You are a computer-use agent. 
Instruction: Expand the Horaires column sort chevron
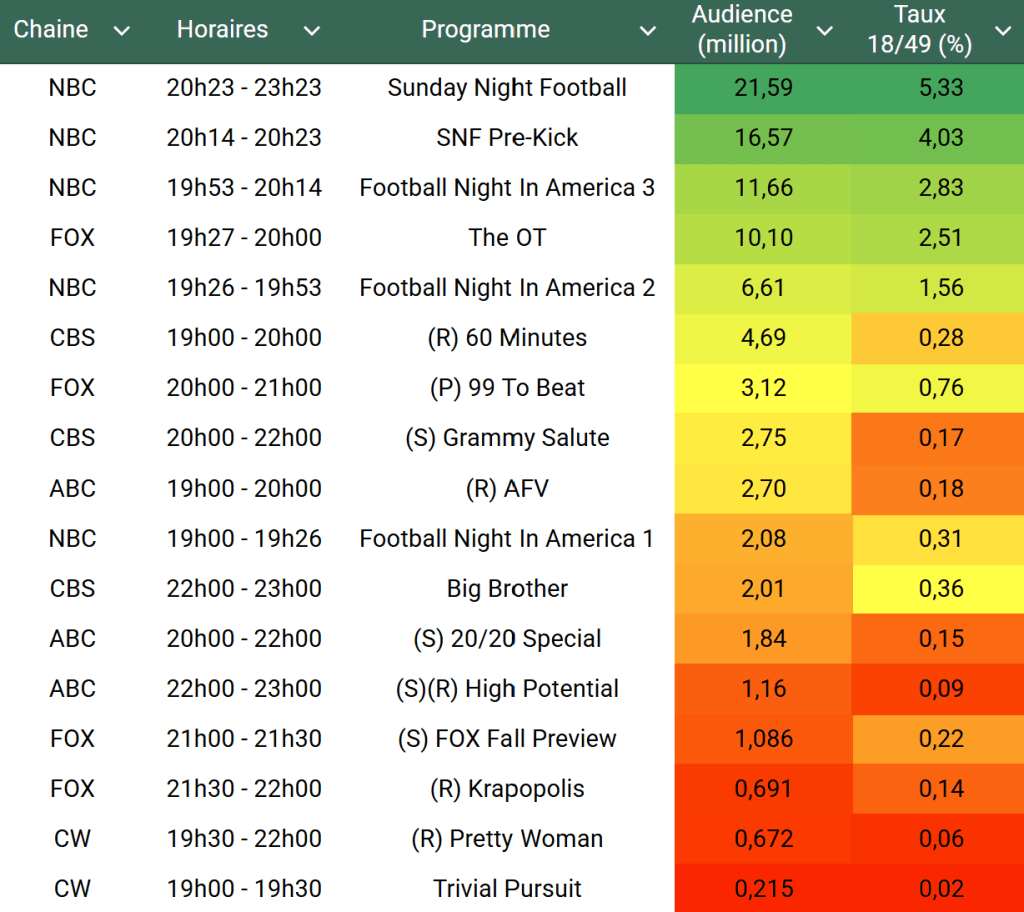(312, 31)
